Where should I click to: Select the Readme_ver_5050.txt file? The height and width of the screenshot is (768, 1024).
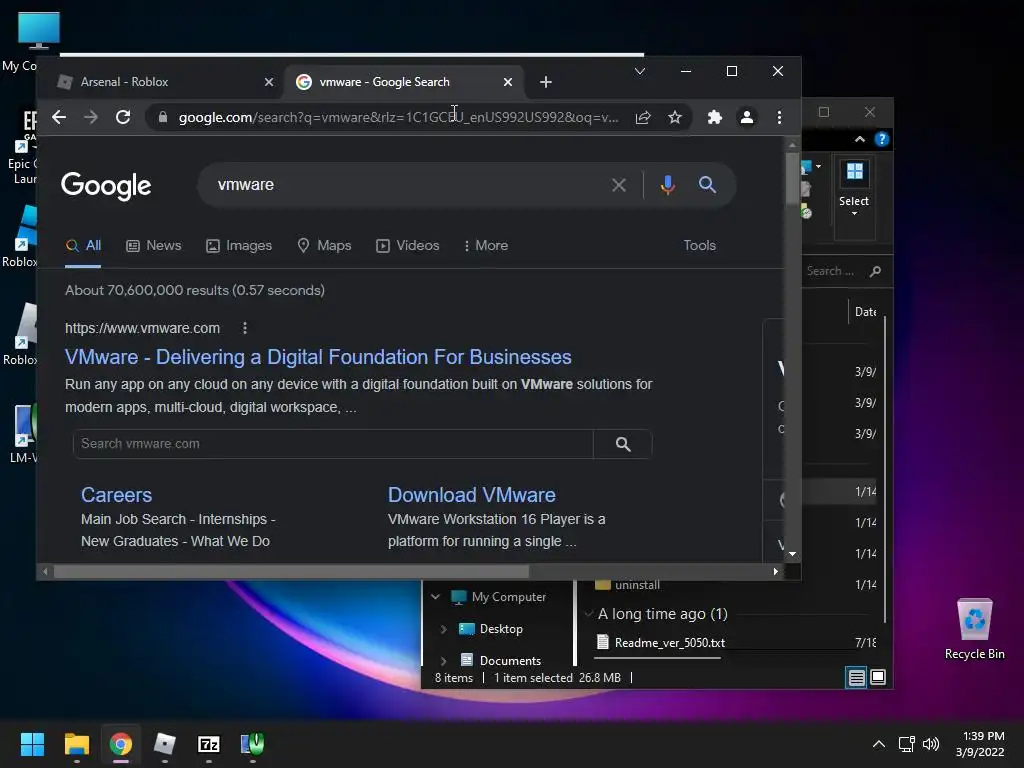(x=660, y=643)
